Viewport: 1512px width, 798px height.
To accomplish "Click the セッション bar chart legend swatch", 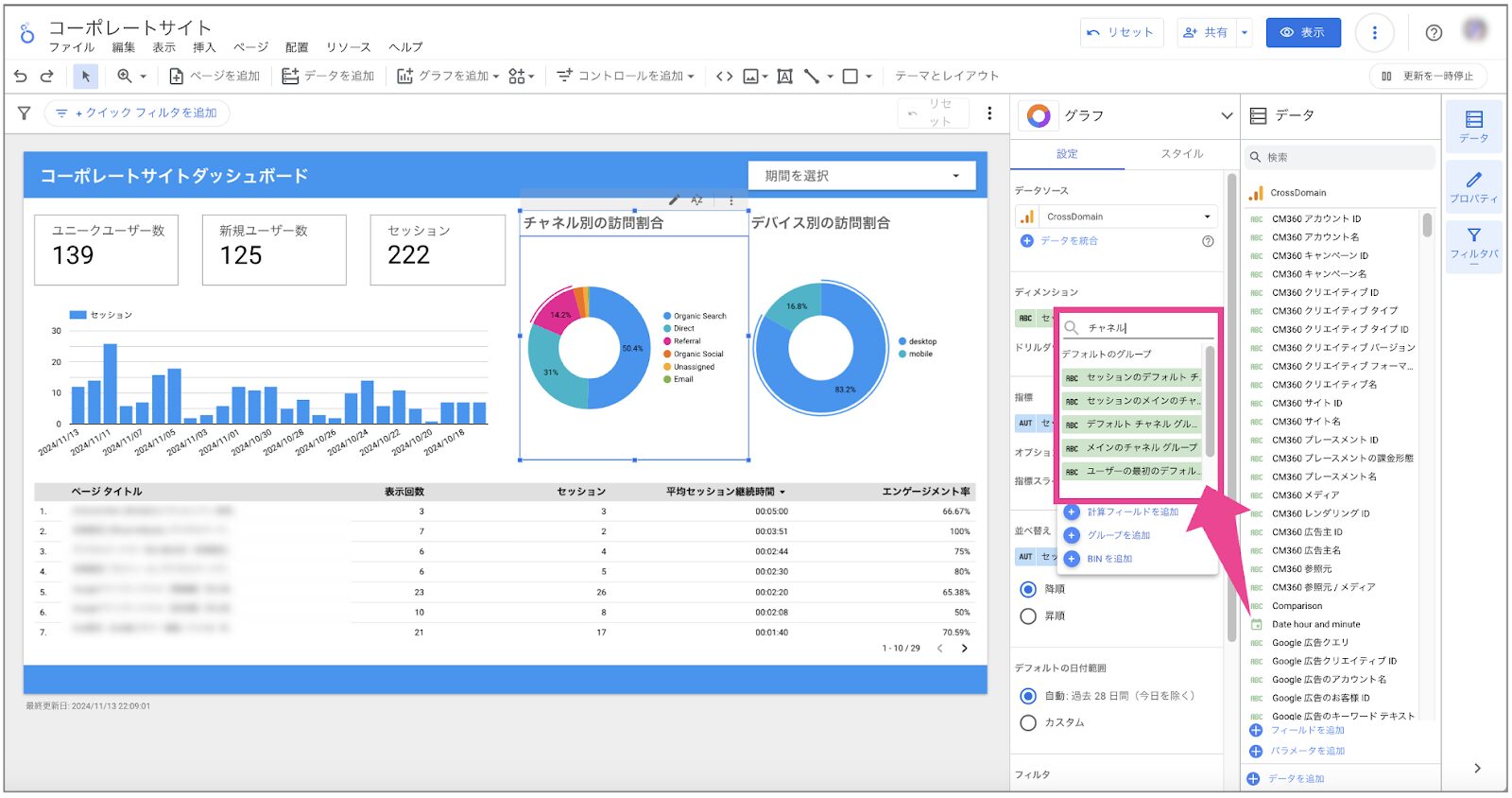I will [78, 316].
